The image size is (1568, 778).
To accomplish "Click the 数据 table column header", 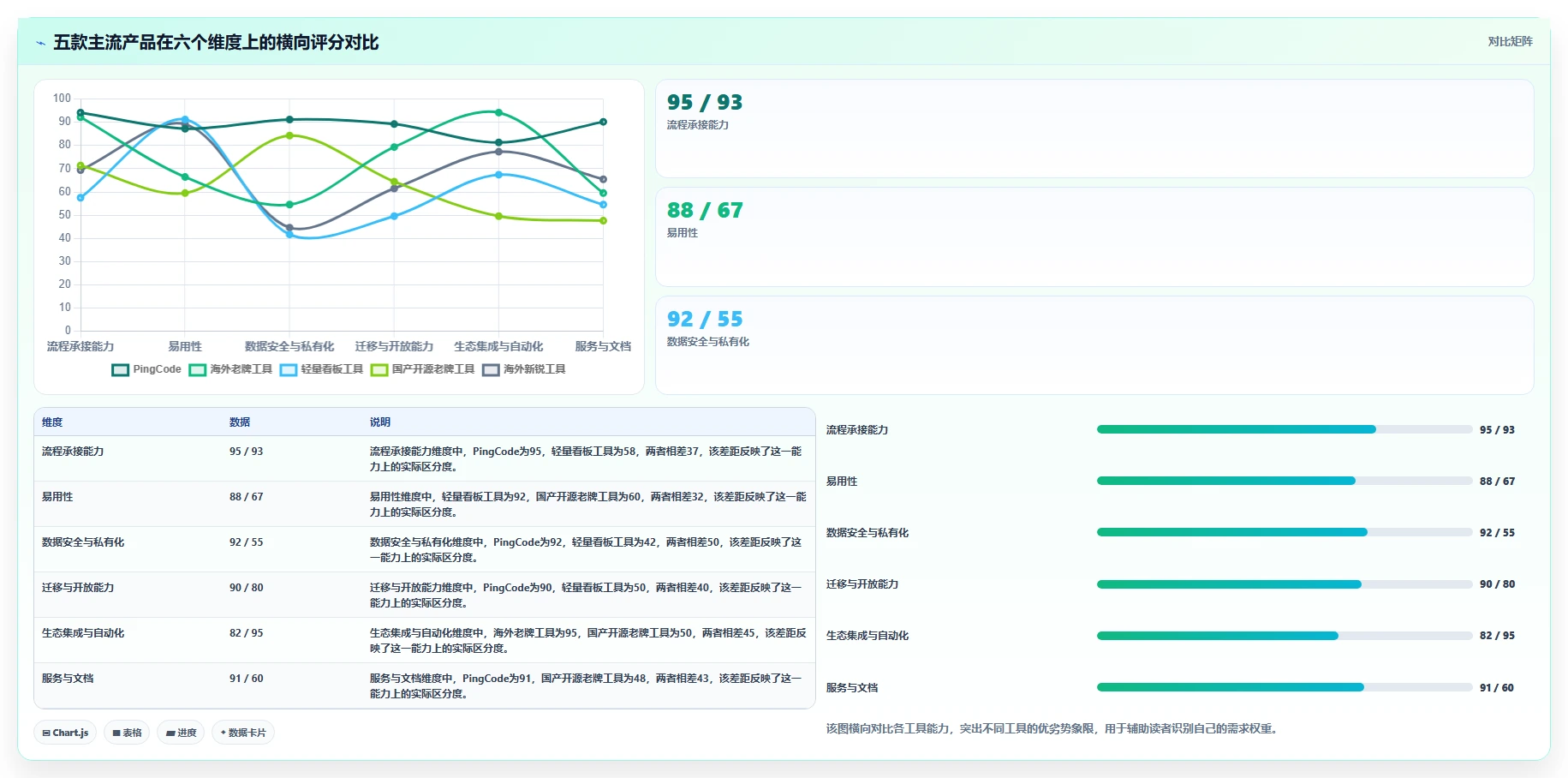I will [x=240, y=422].
